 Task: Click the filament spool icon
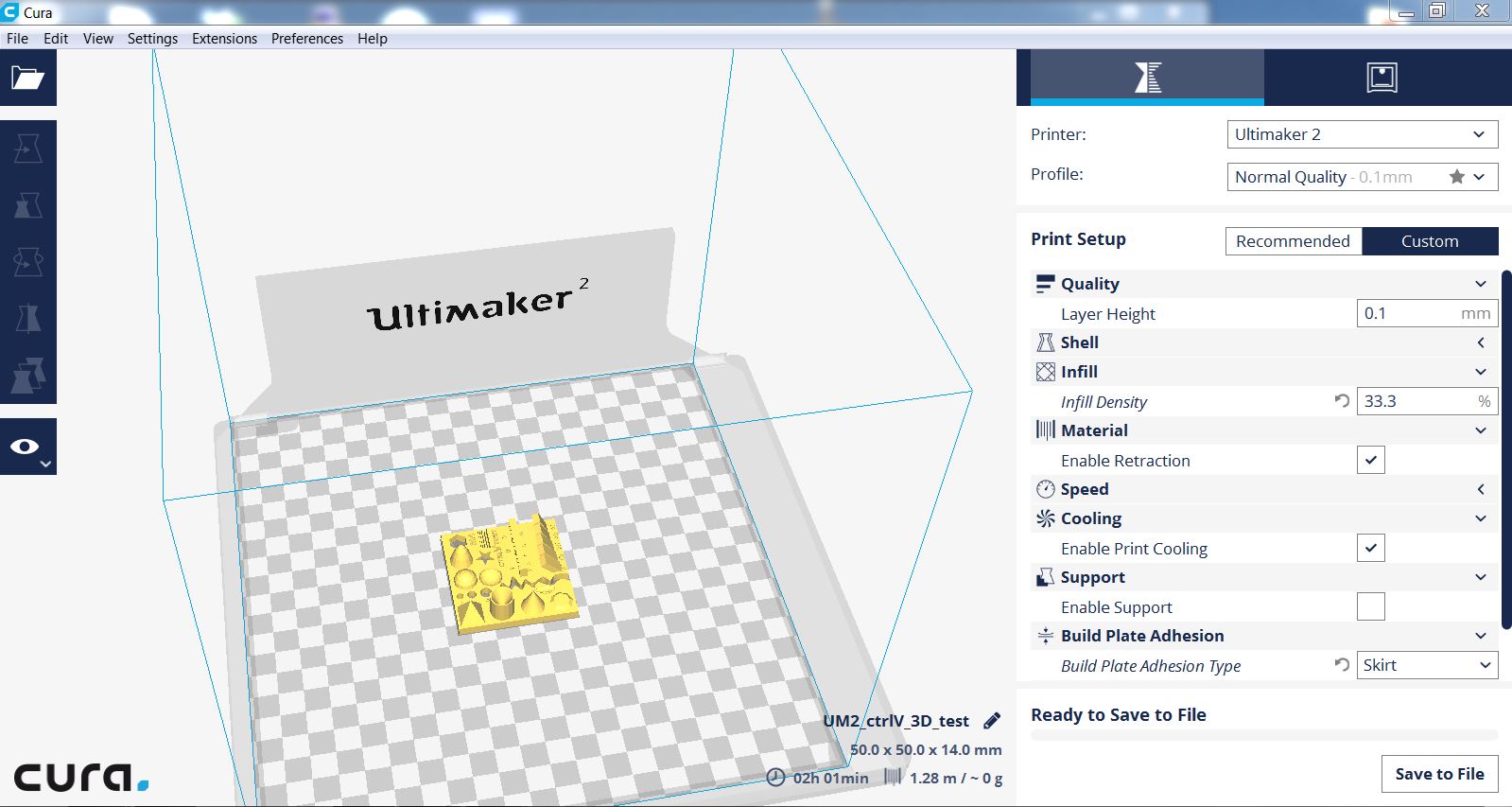point(893,777)
